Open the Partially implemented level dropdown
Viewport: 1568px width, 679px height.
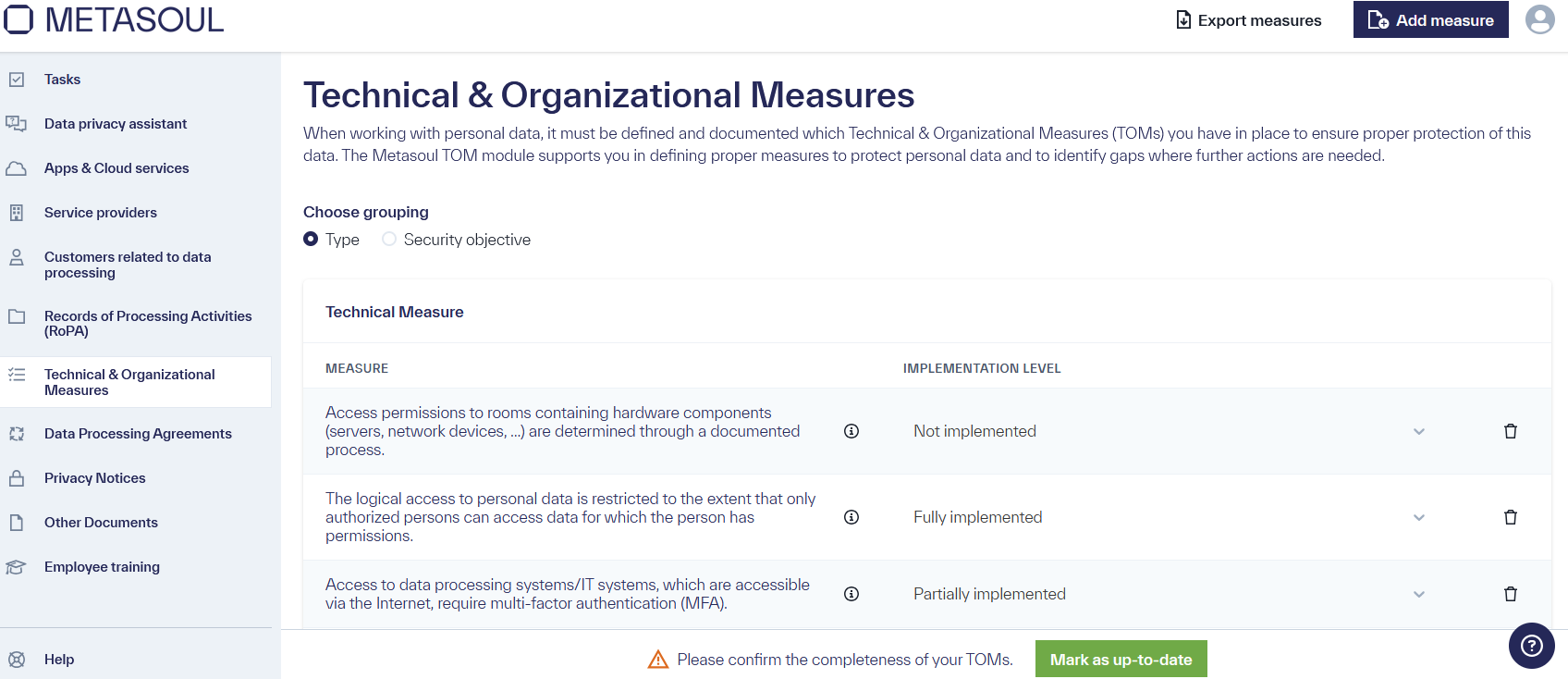tap(1170, 594)
